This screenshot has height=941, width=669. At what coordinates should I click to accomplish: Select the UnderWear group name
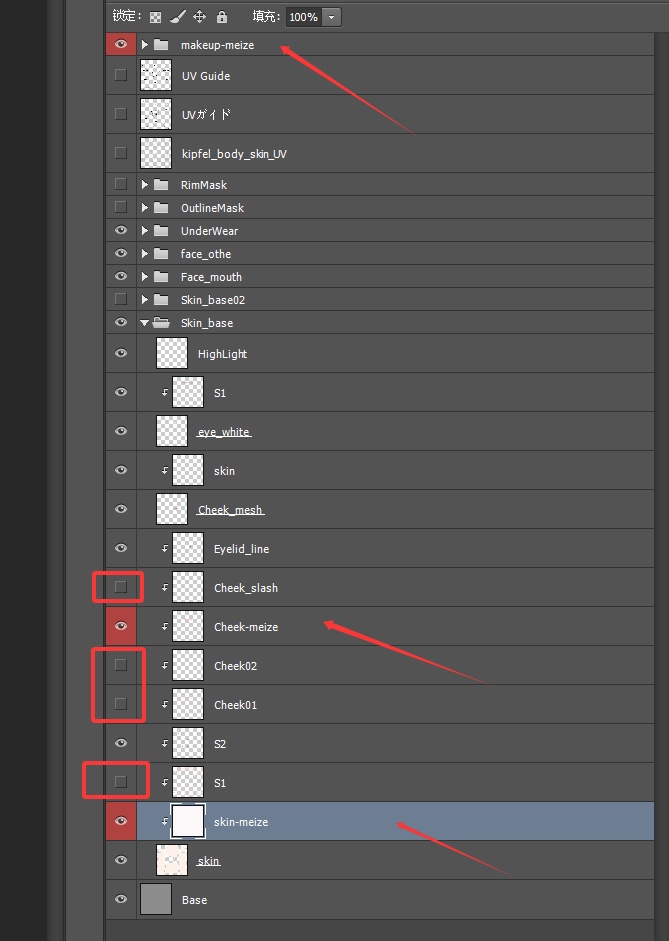tap(209, 231)
